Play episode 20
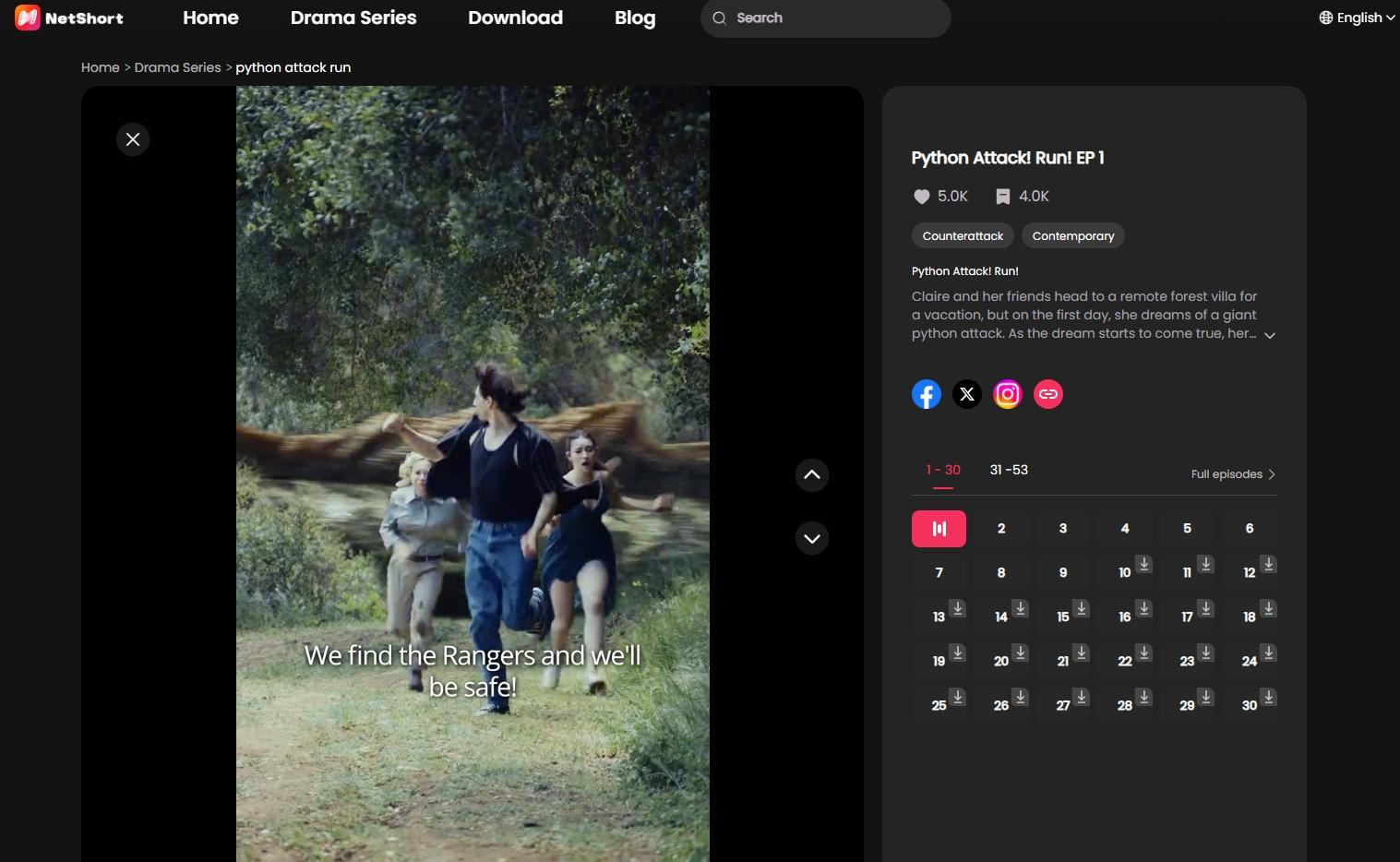The image size is (1400, 862). point(1001,662)
